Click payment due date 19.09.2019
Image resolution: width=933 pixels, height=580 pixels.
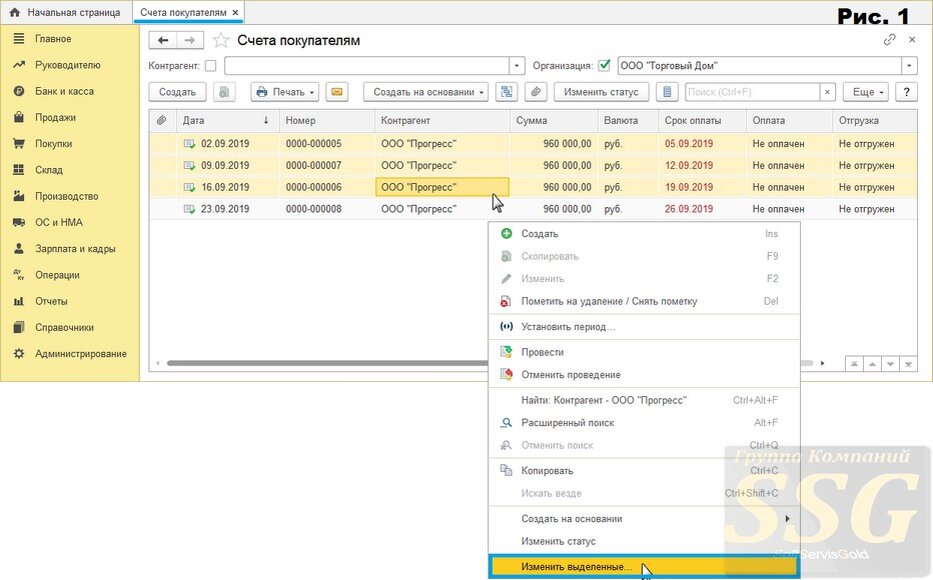coord(689,187)
